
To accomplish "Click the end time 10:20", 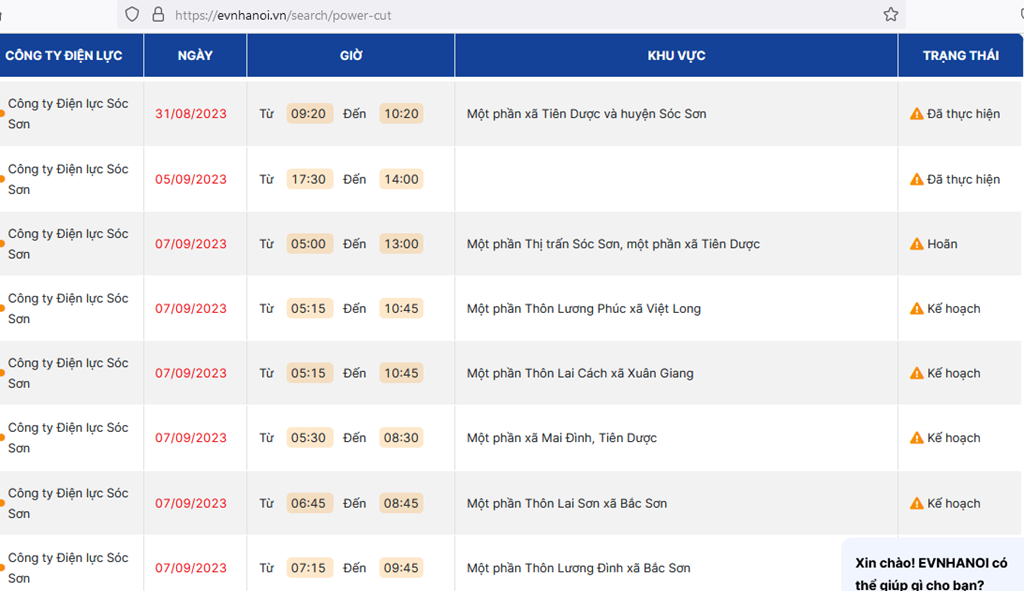I will coord(401,114).
